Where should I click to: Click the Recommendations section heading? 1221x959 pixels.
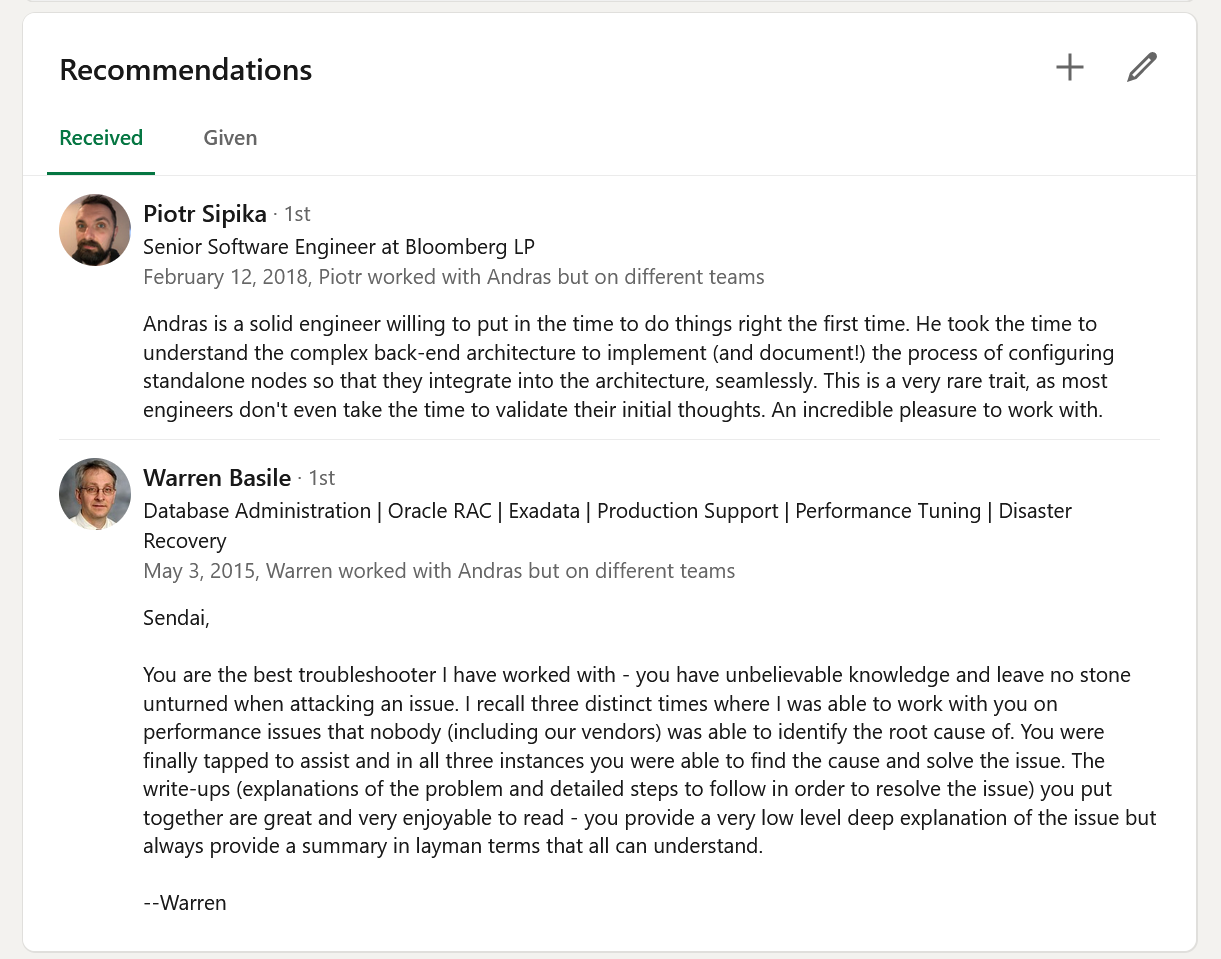pyautogui.click(x=186, y=70)
